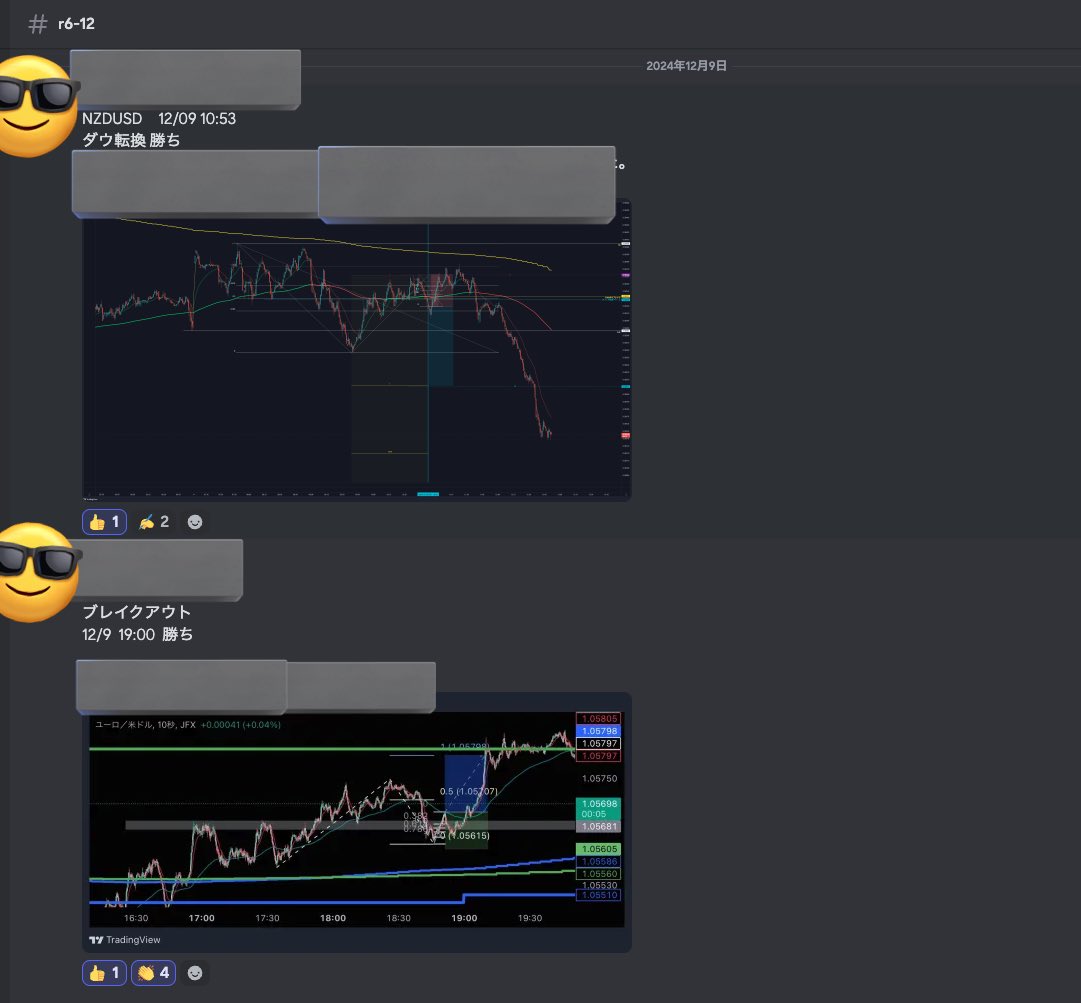Click the 2024年12月9日 date divider

(x=686, y=66)
